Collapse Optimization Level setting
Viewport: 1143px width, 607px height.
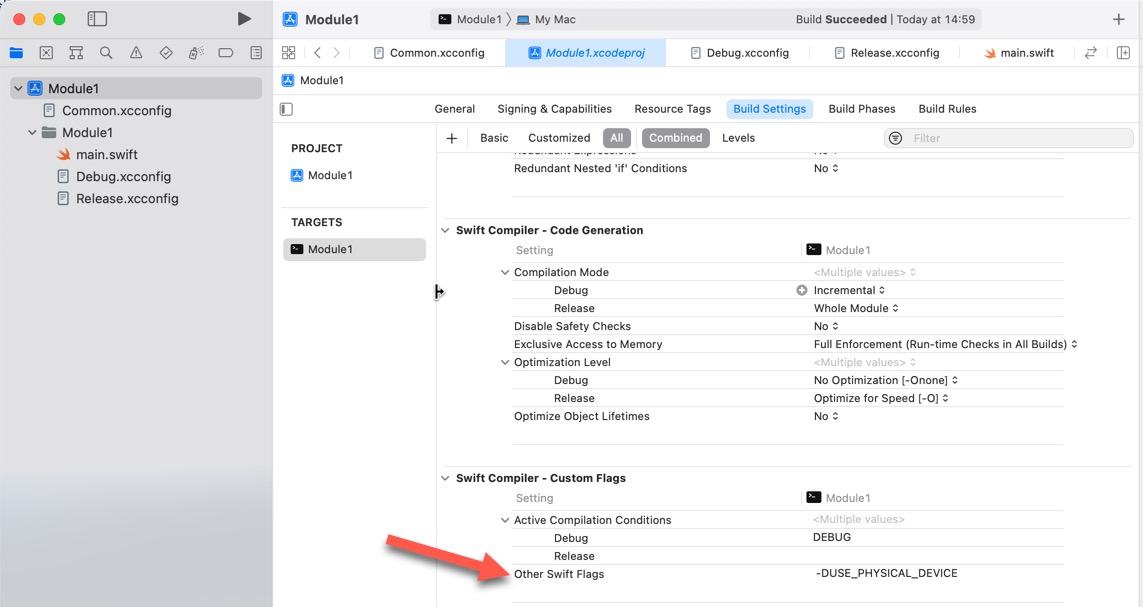[504, 362]
